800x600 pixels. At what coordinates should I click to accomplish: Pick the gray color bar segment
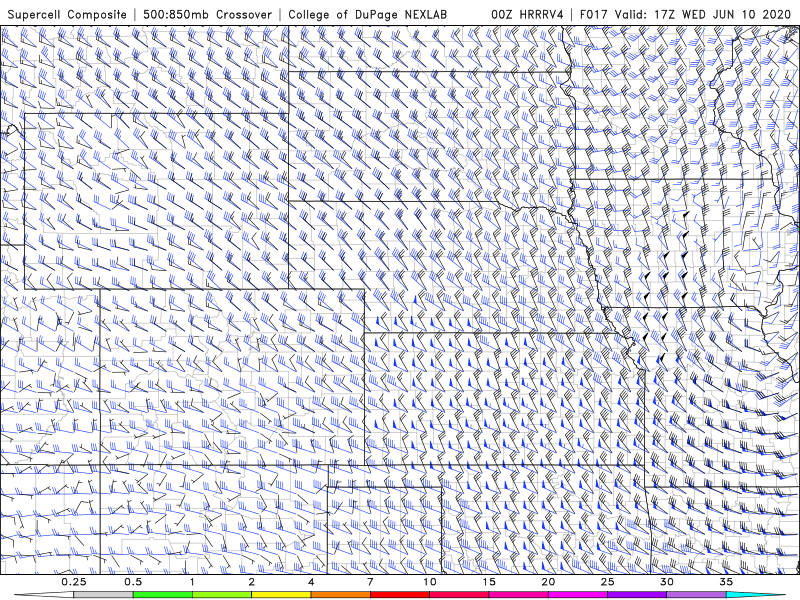[104, 595]
